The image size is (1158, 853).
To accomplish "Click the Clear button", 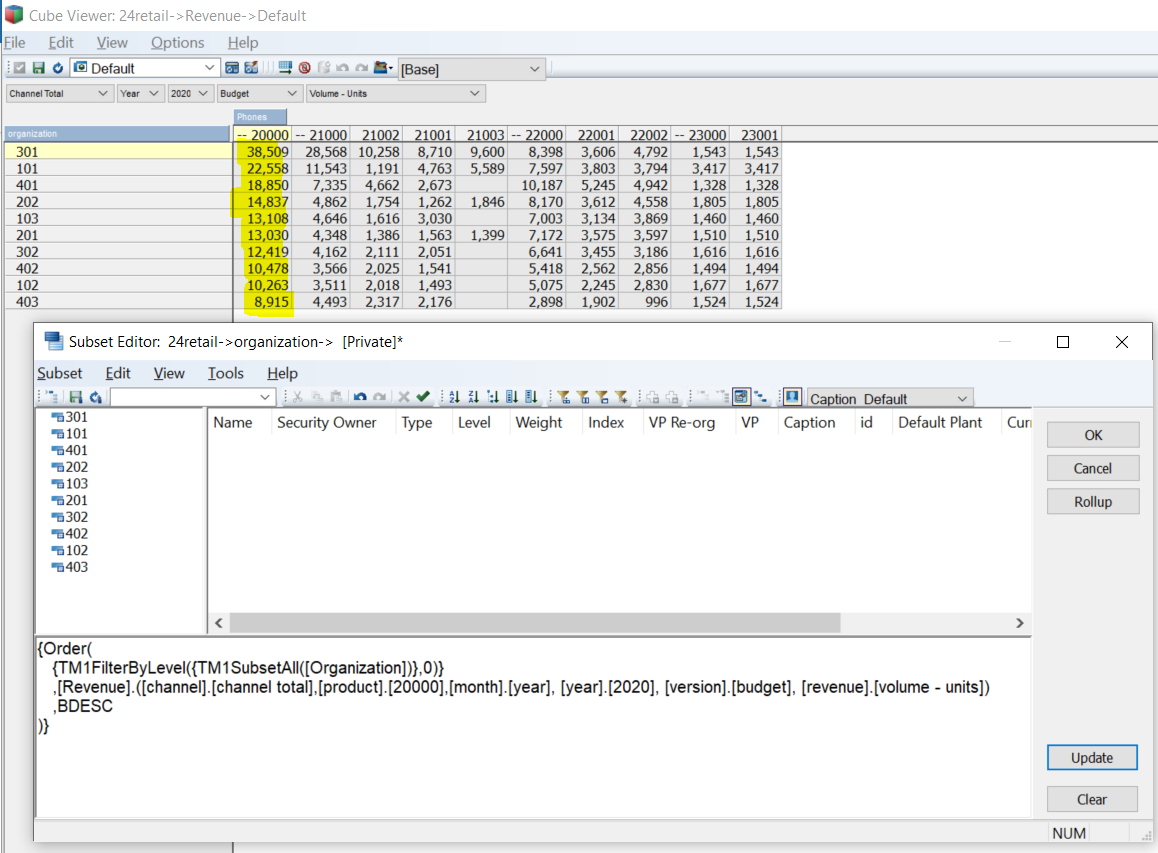I will [x=1092, y=799].
